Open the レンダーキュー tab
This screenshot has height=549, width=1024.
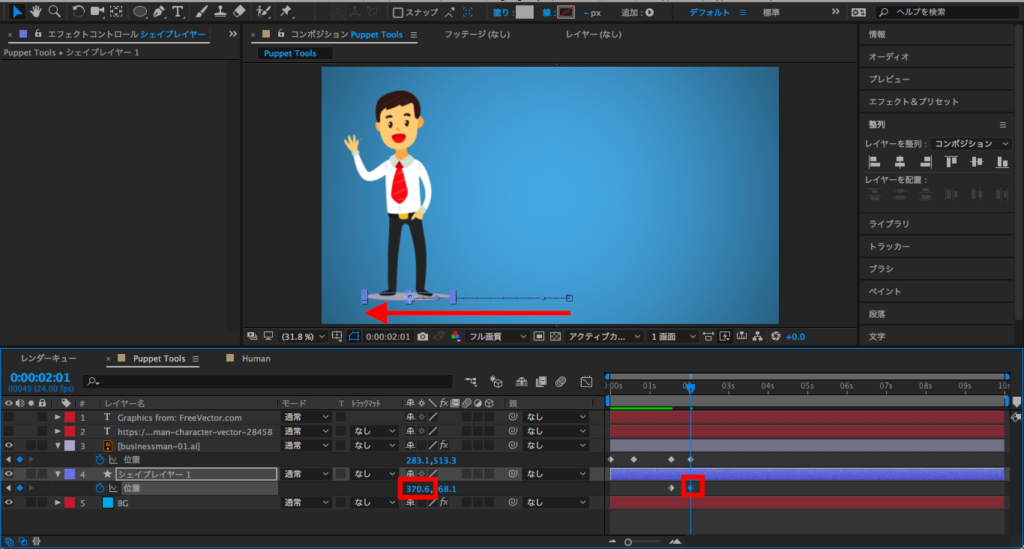50,358
